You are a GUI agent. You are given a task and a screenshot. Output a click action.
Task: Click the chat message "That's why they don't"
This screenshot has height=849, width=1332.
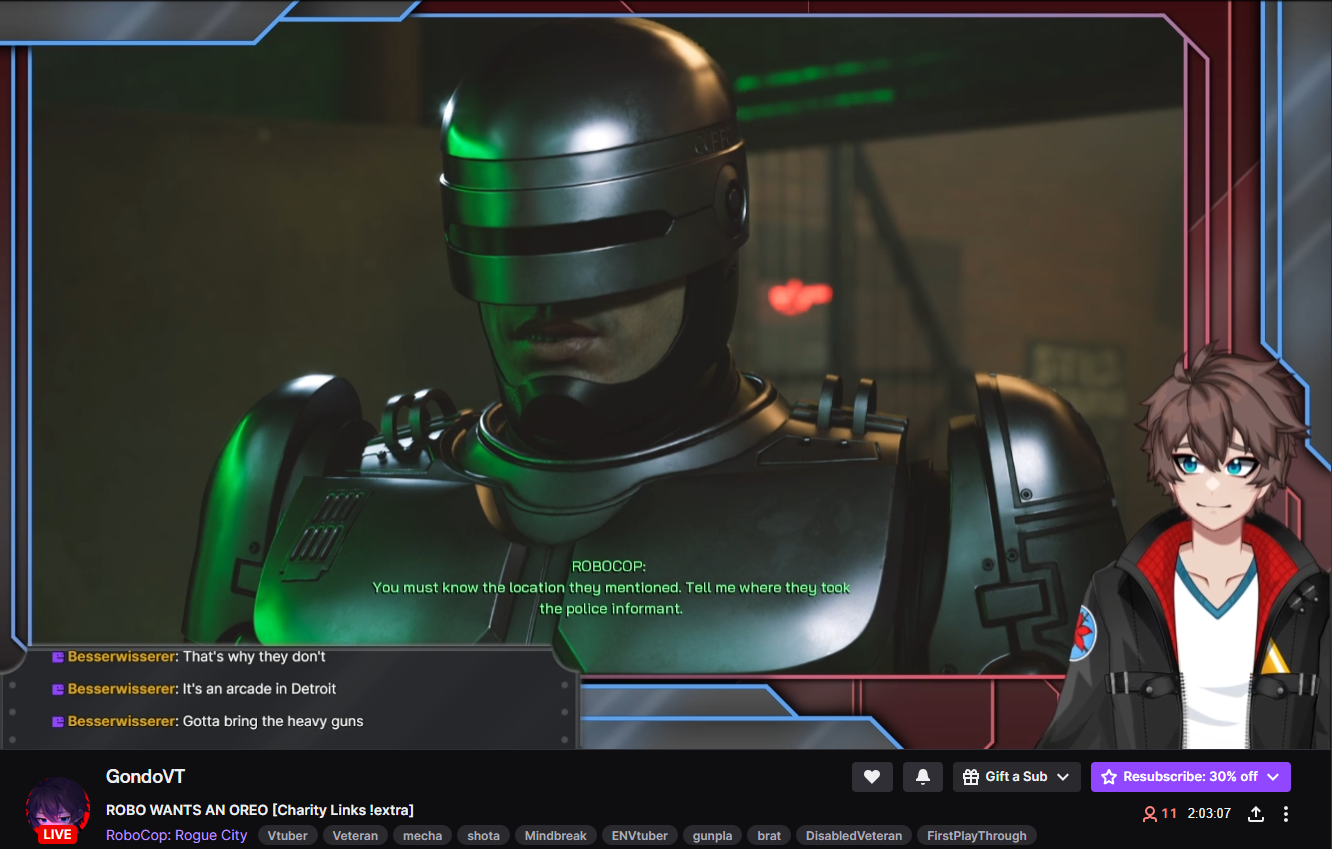click(x=254, y=657)
